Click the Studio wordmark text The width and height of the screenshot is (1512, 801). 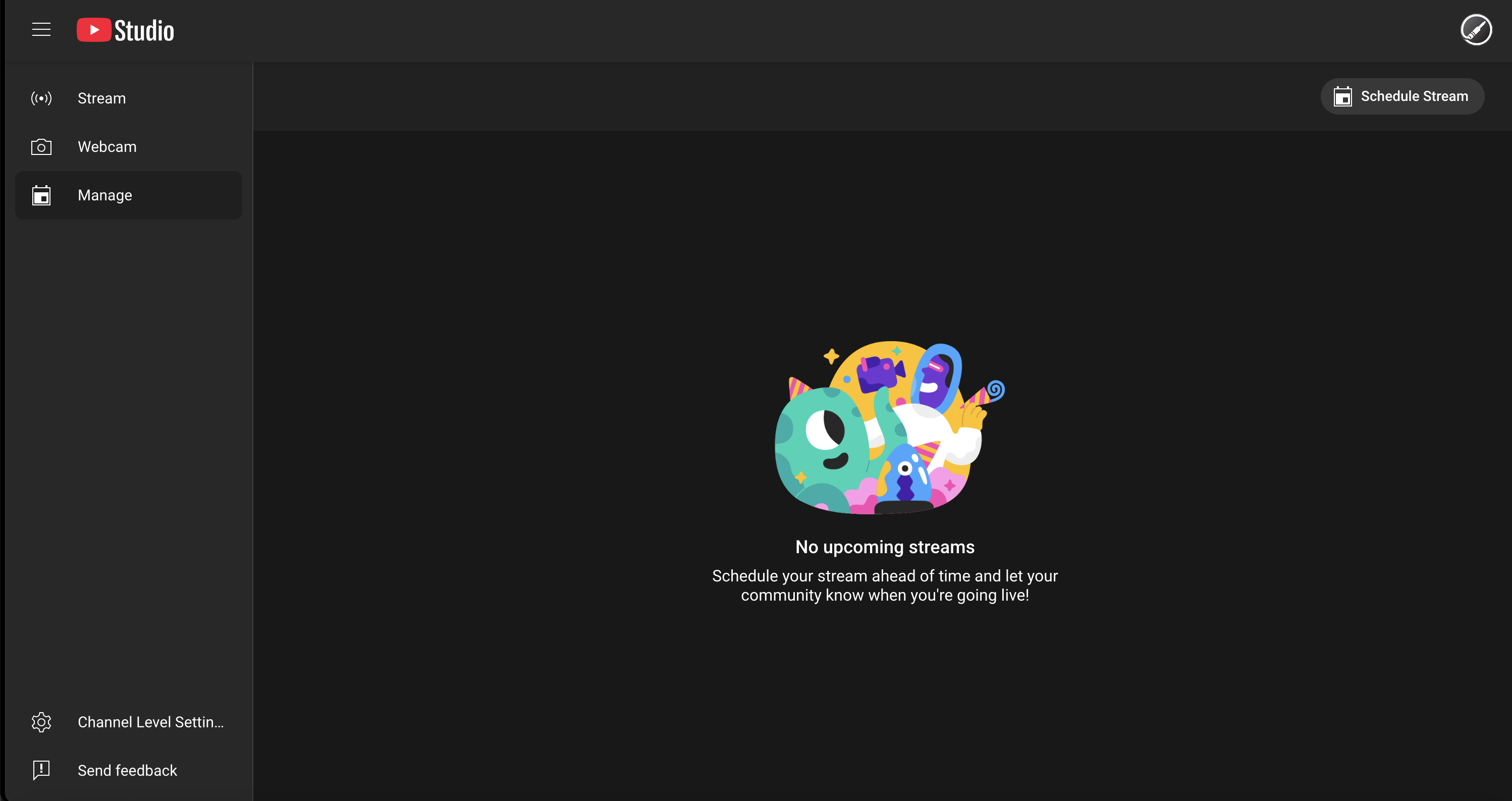pos(144,30)
